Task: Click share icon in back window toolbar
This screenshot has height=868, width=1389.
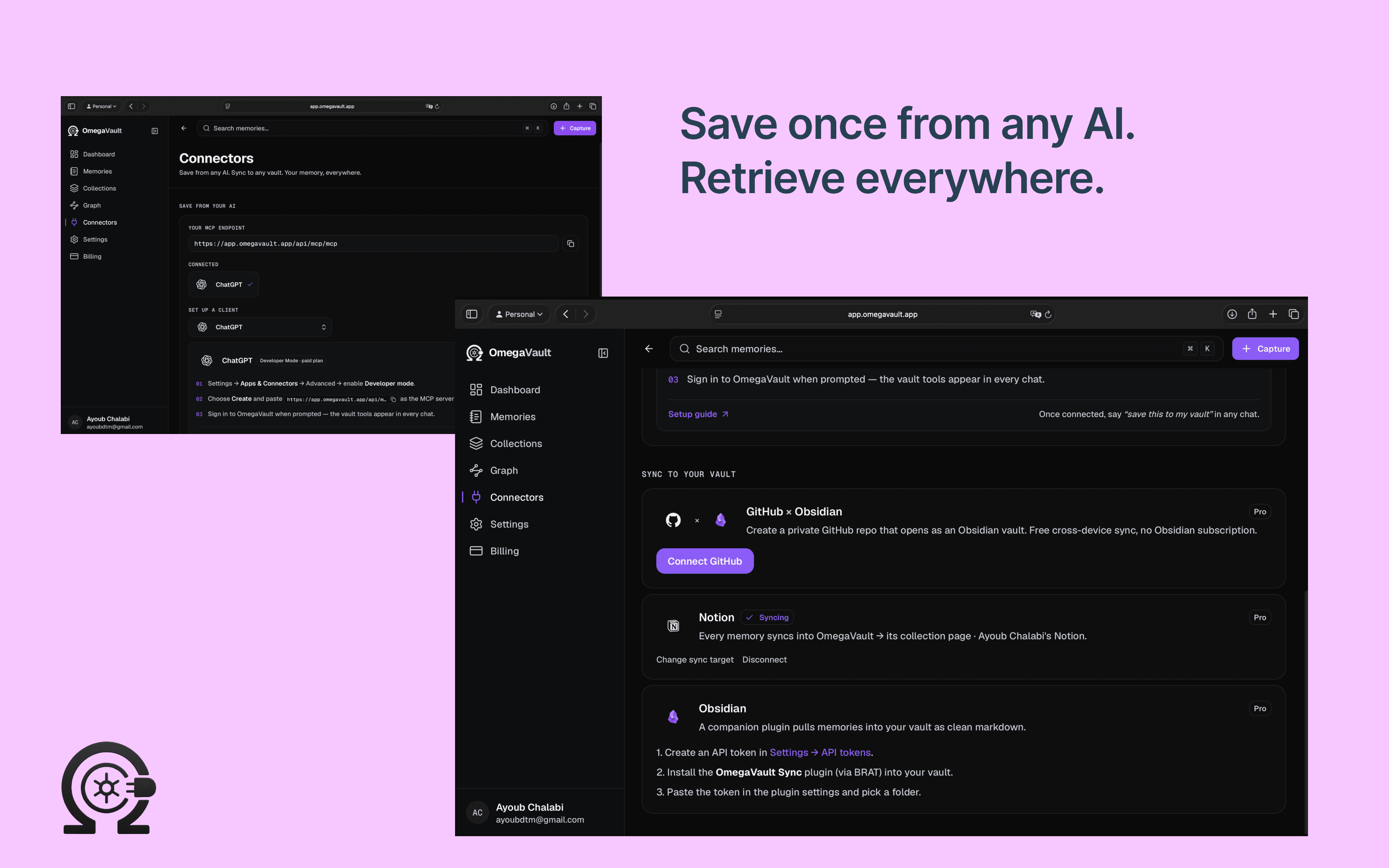Action: [x=566, y=106]
